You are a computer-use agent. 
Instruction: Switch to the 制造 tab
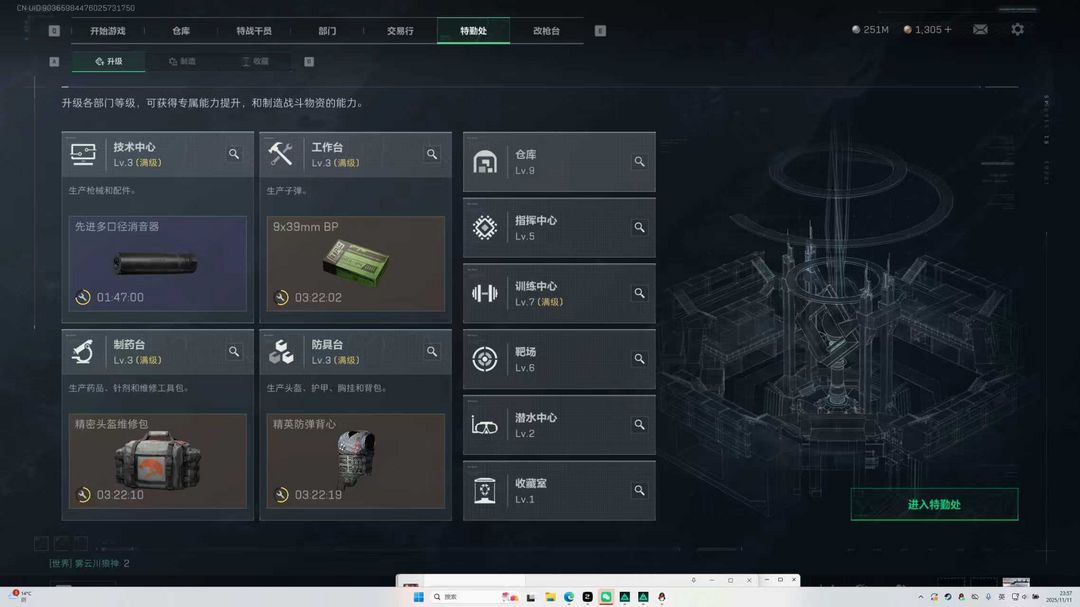183,61
